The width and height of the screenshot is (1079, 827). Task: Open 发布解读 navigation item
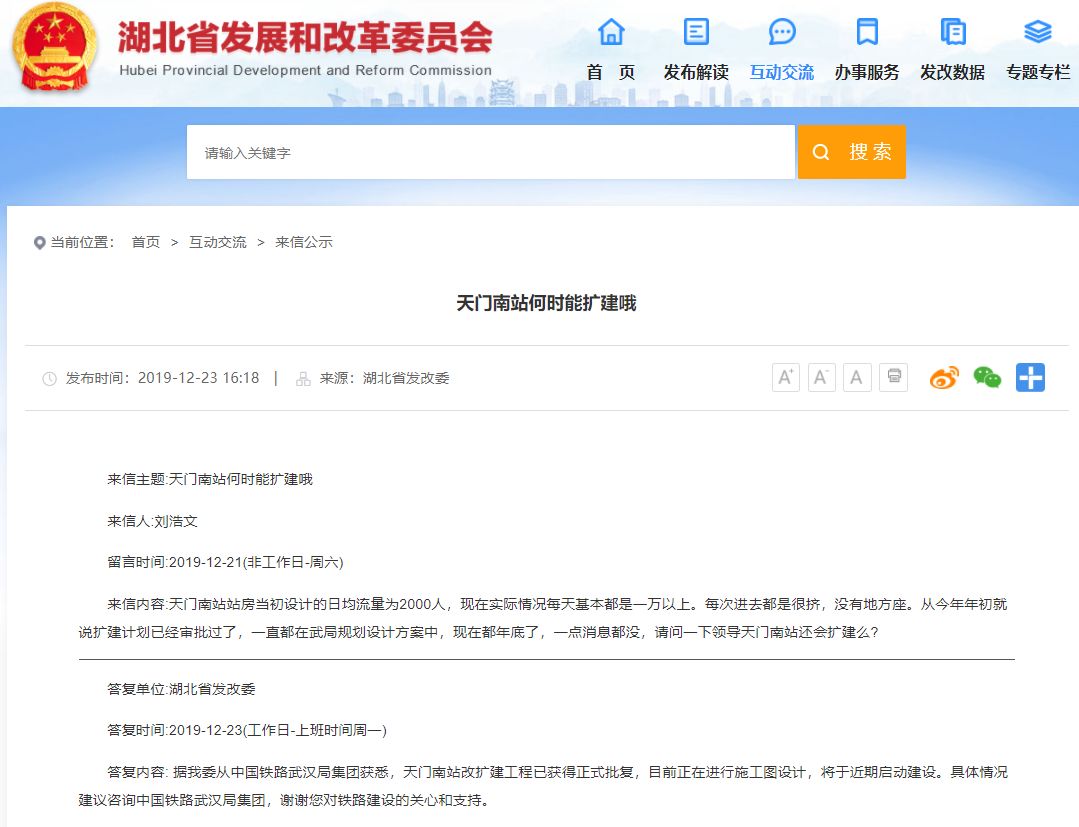pos(696,50)
